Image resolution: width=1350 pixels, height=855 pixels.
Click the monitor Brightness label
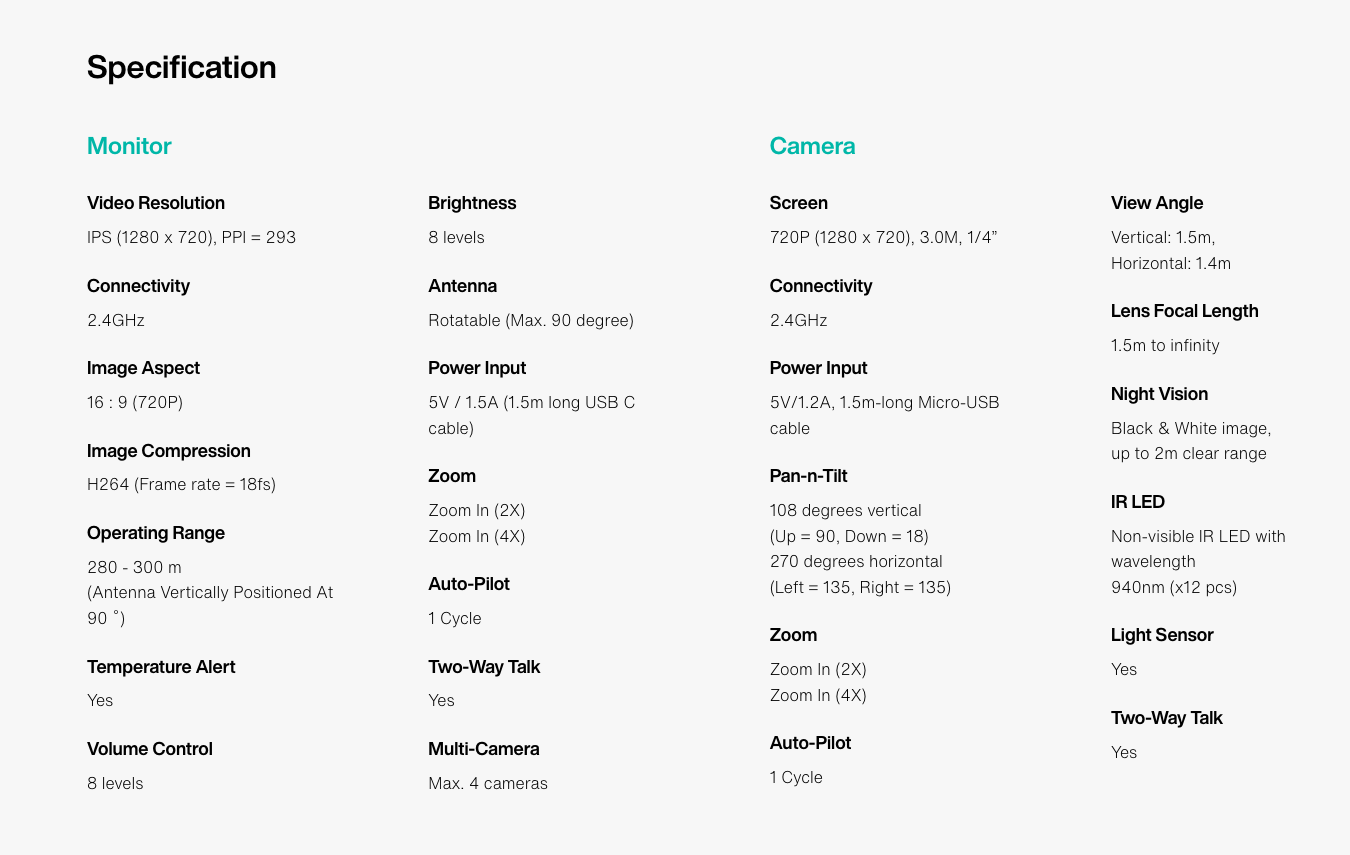point(472,203)
